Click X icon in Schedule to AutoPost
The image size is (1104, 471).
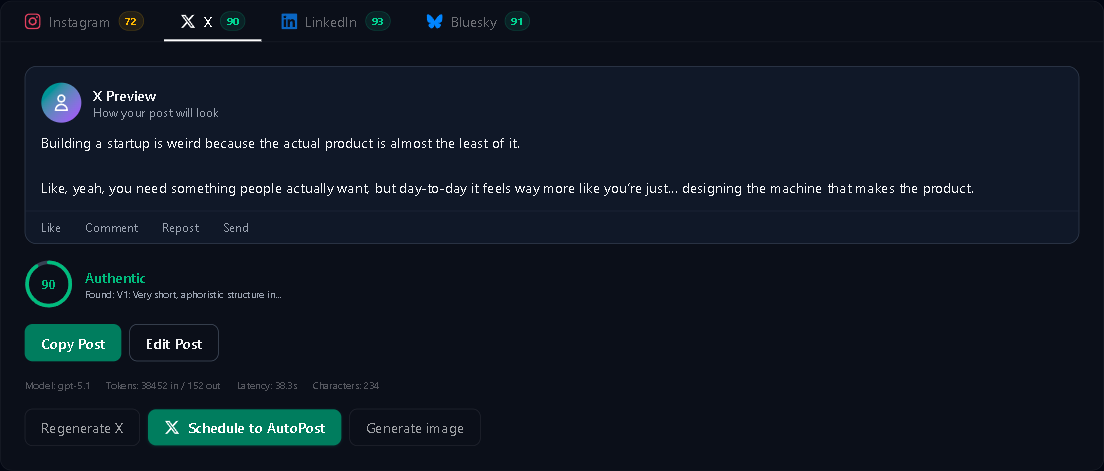coord(172,427)
